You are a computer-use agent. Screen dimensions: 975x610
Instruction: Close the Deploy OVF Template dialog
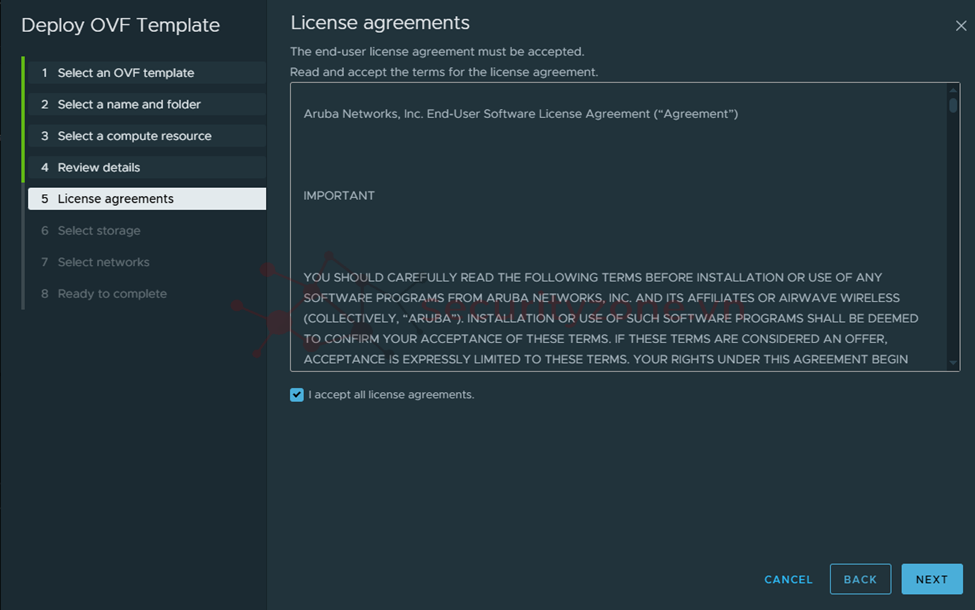[961, 25]
